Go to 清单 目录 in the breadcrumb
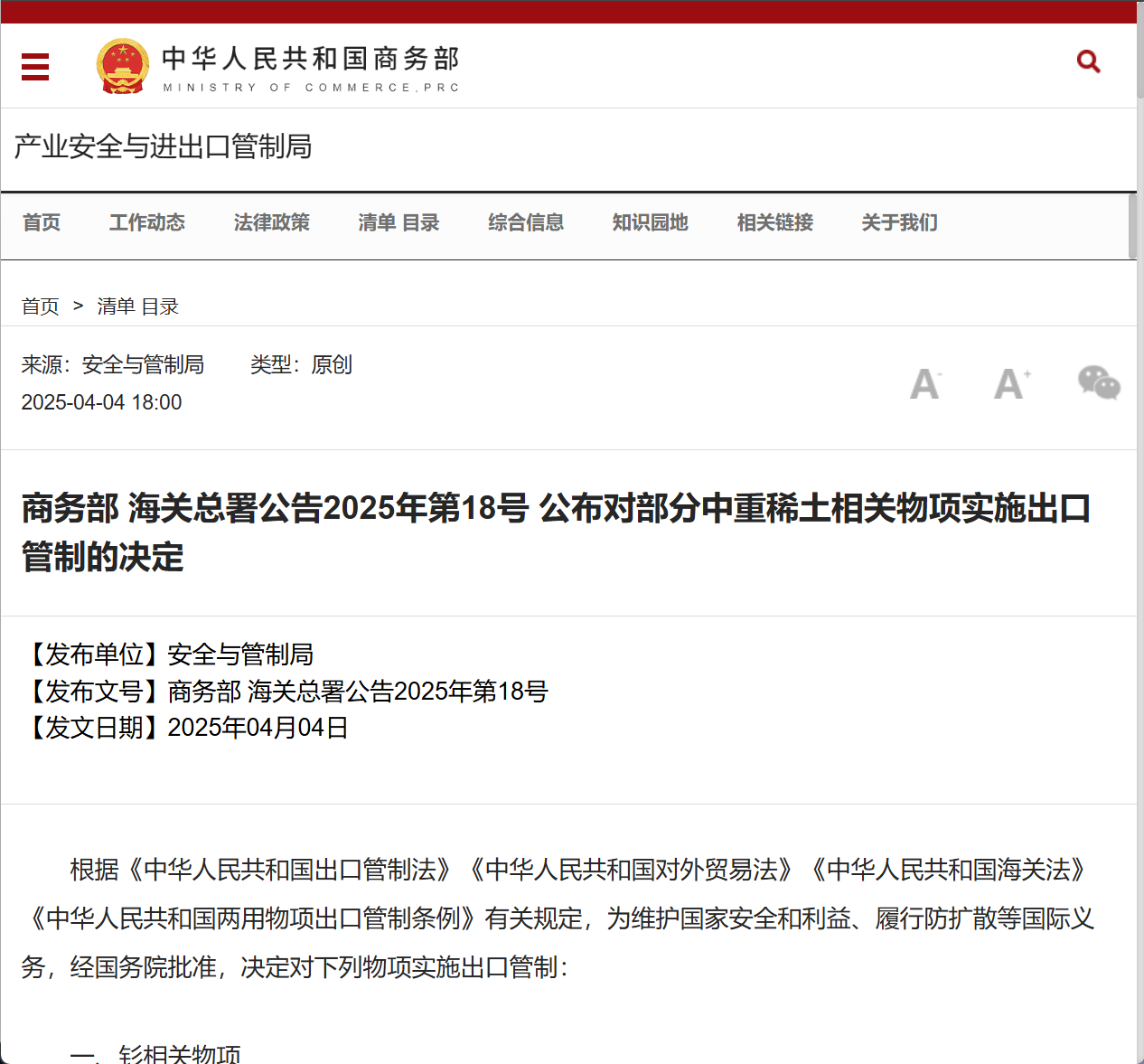Viewport: 1144px width, 1064px height. click(x=138, y=306)
